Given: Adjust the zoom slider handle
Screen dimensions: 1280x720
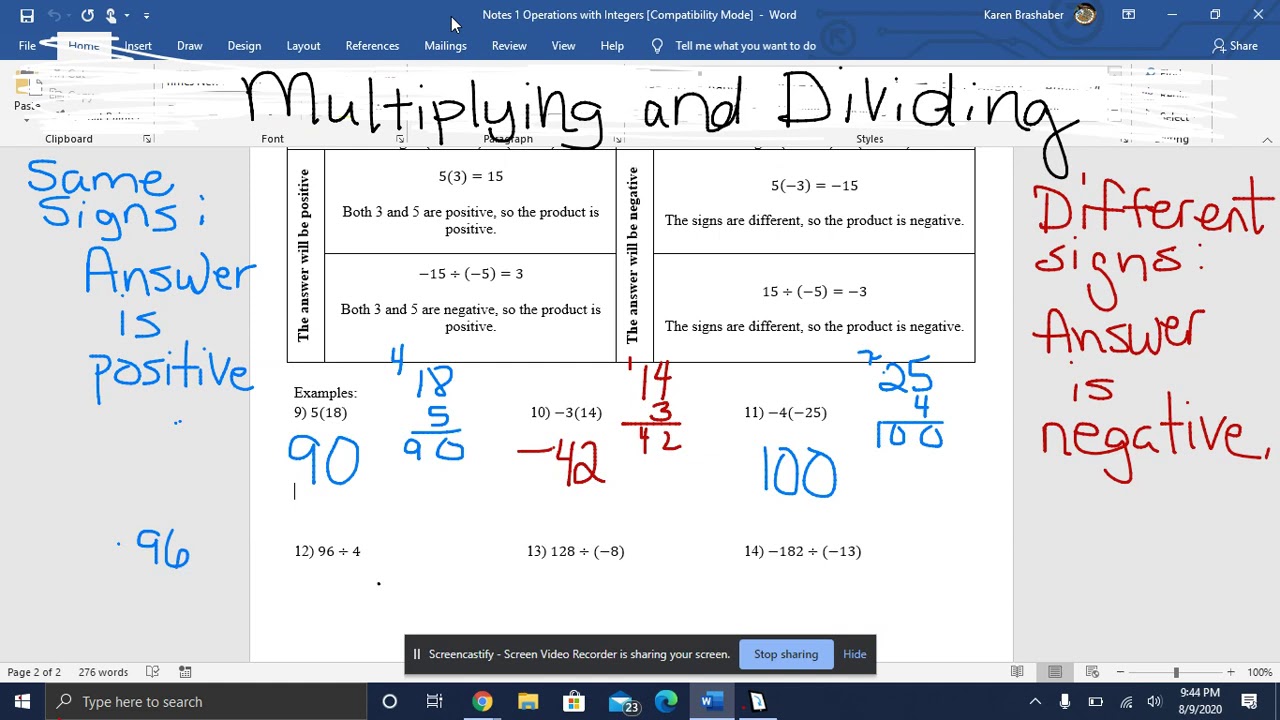Looking at the screenshot, I should click(x=1176, y=673).
